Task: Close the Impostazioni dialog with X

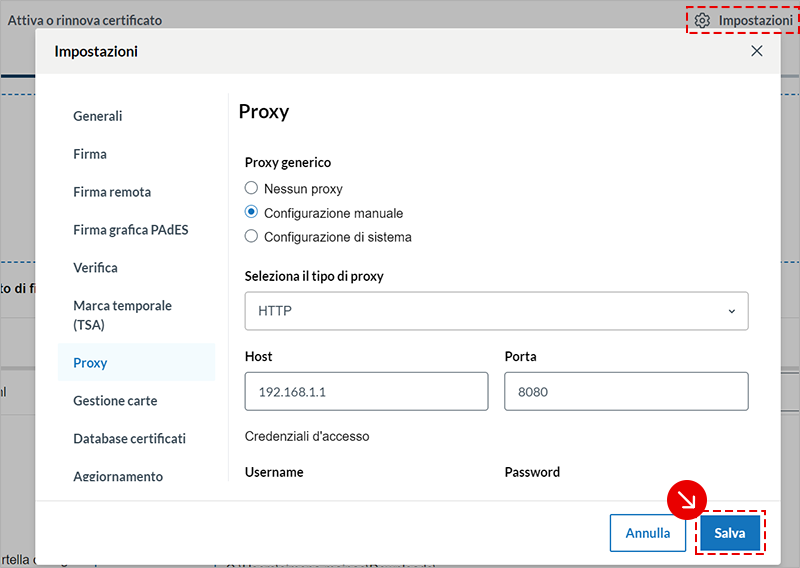Action: pyautogui.click(x=756, y=51)
